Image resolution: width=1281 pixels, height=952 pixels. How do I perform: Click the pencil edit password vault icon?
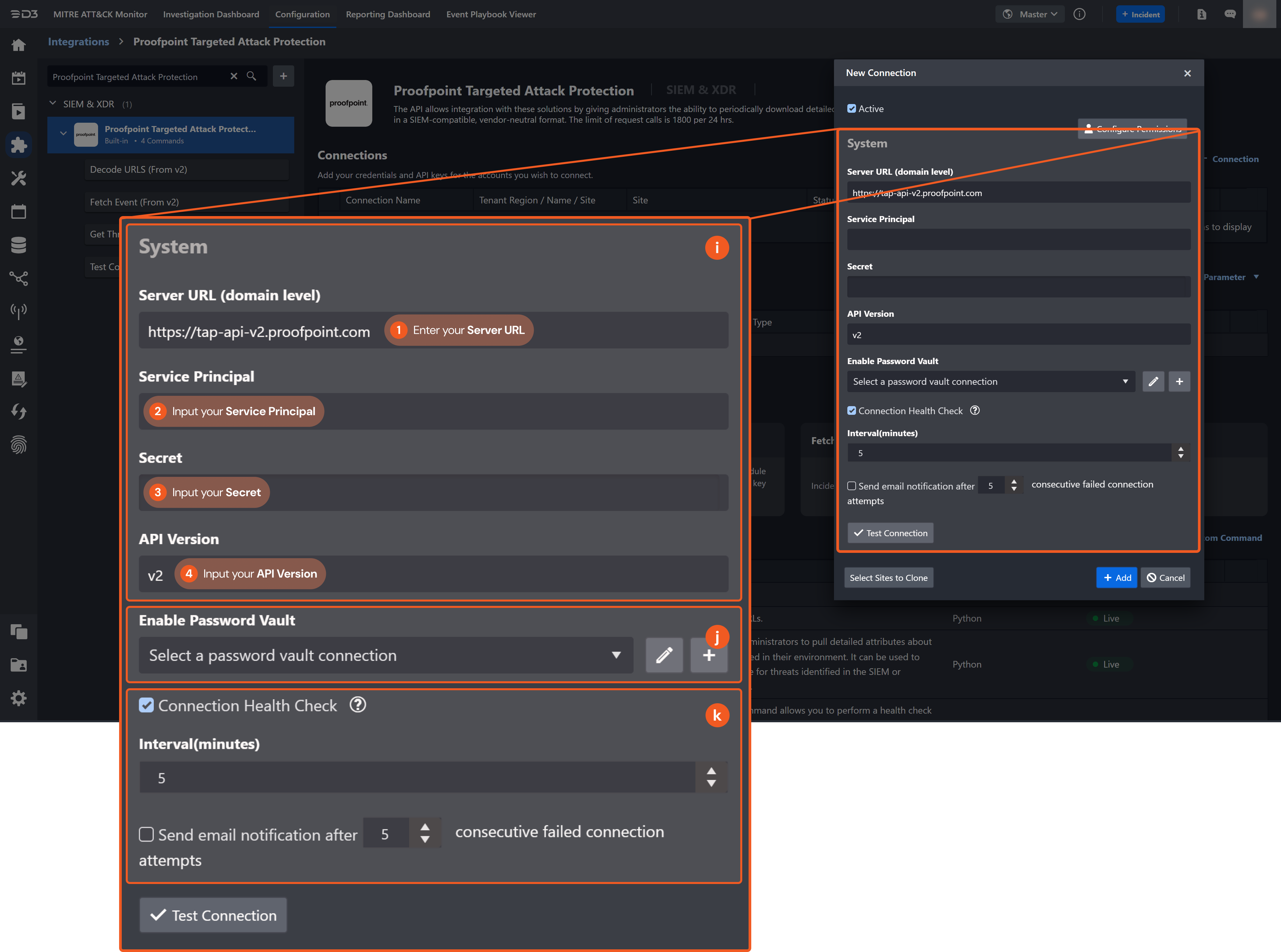point(1153,381)
